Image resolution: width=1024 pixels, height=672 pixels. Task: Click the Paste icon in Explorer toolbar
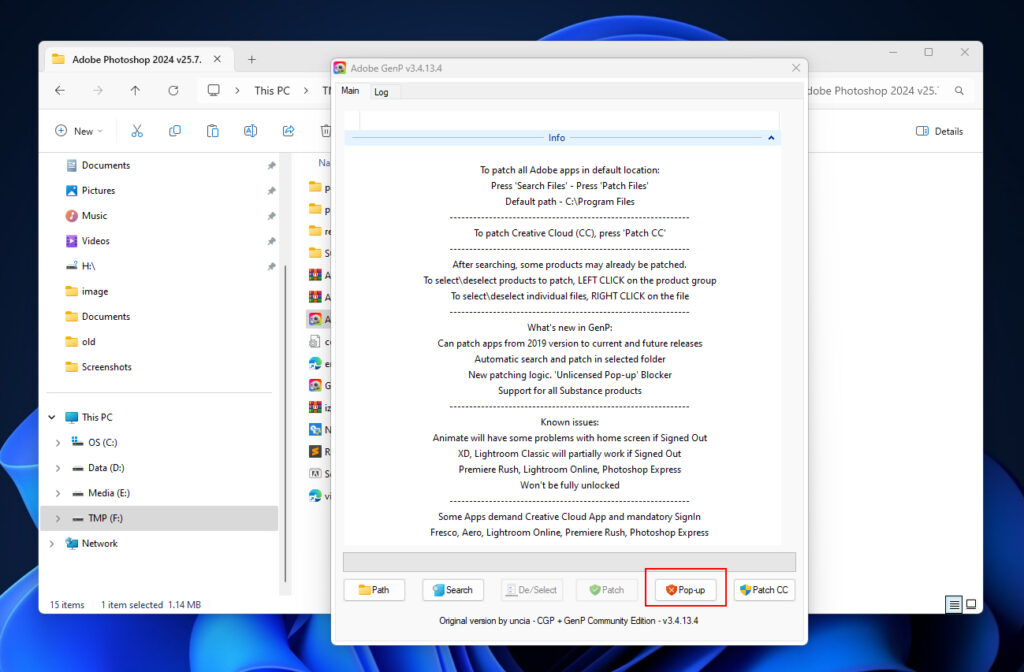212,130
